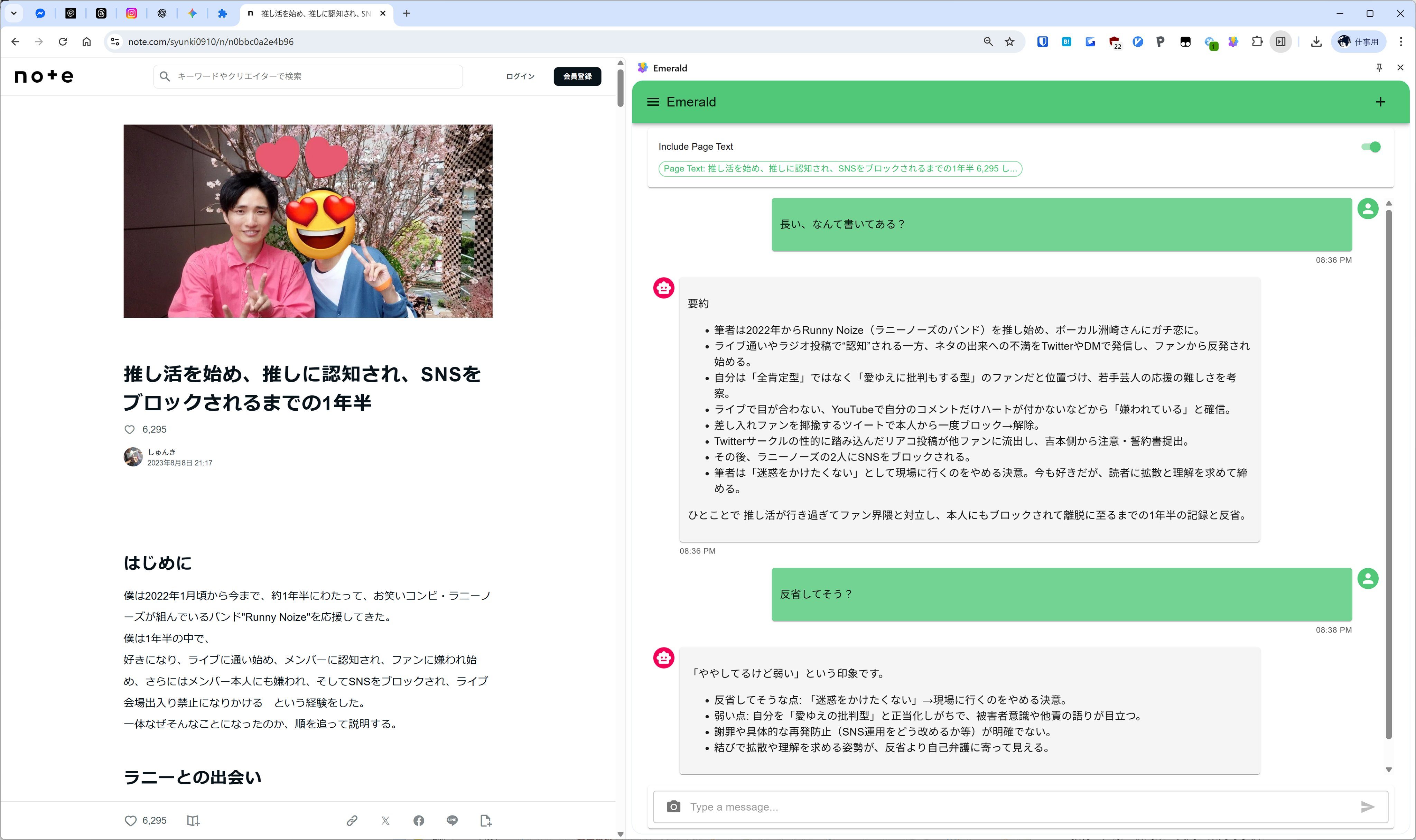Click the first message 長い、なんて書いてある？
Viewport: 1416px width, 840px height.
1062,224
